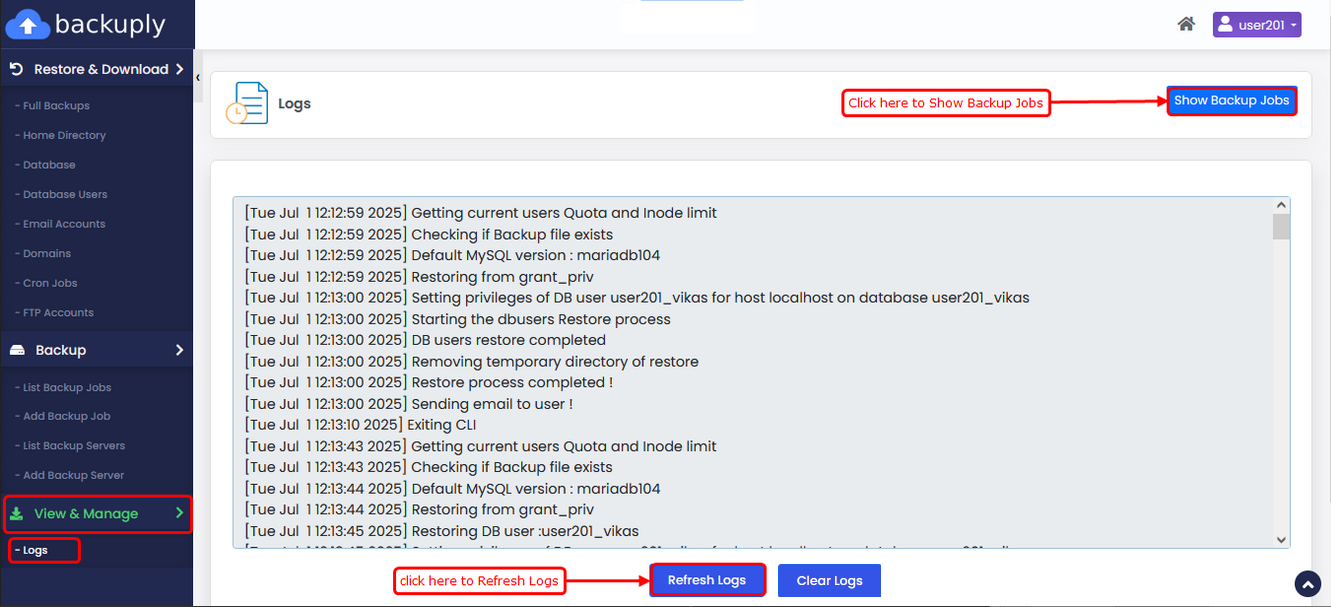The width and height of the screenshot is (1331, 607).
Task: Click the home icon in top bar
Action: point(1186,24)
